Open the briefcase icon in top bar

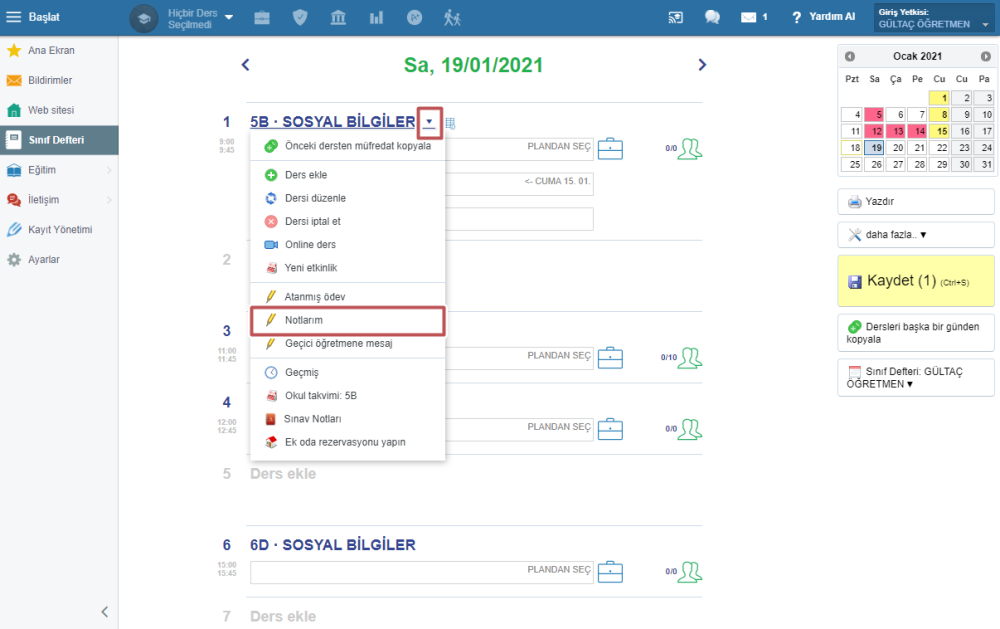point(261,18)
